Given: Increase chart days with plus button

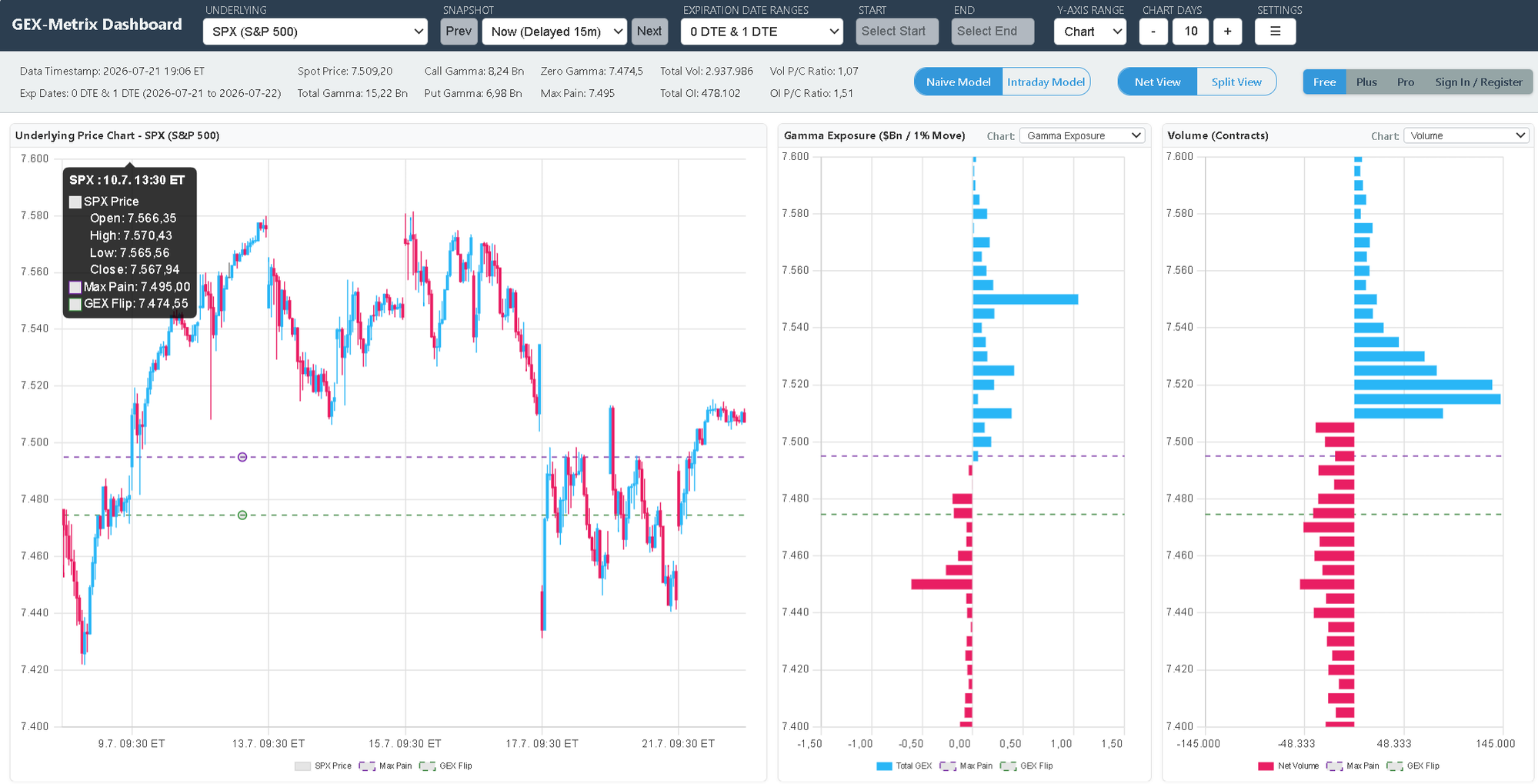Looking at the screenshot, I should tap(1227, 32).
